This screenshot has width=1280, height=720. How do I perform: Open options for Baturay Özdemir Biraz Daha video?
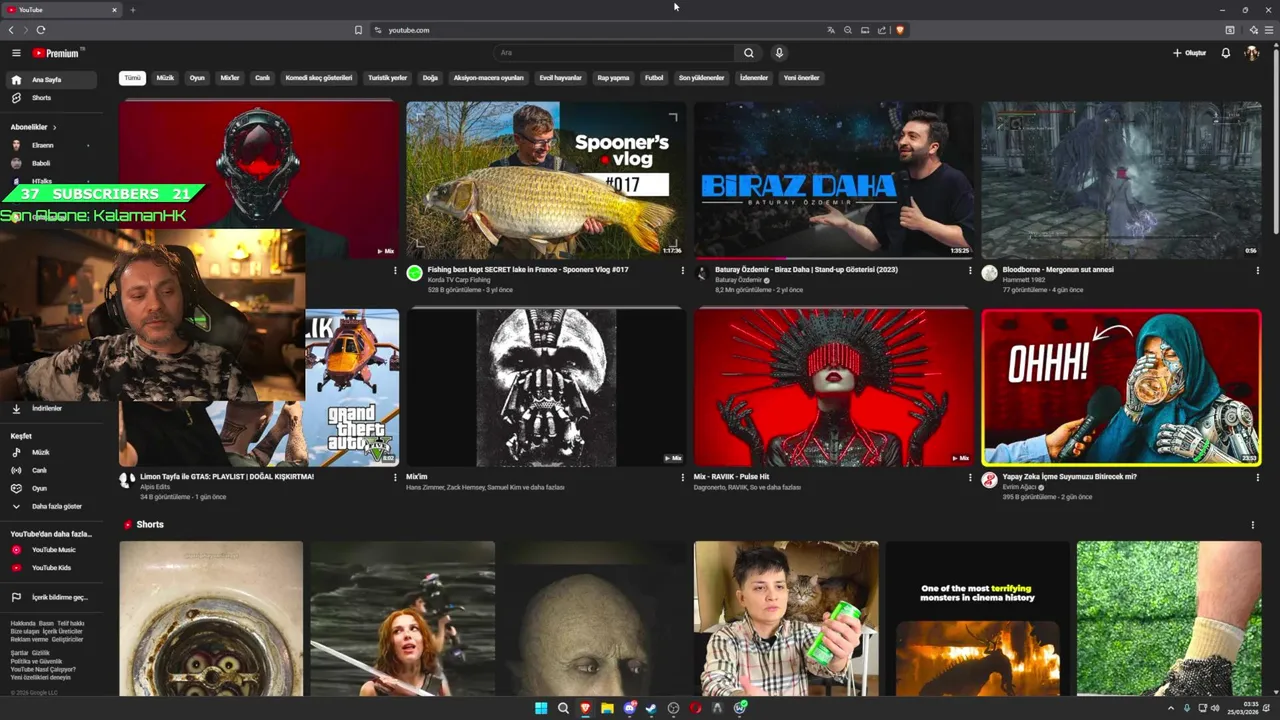(x=970, y=270)
